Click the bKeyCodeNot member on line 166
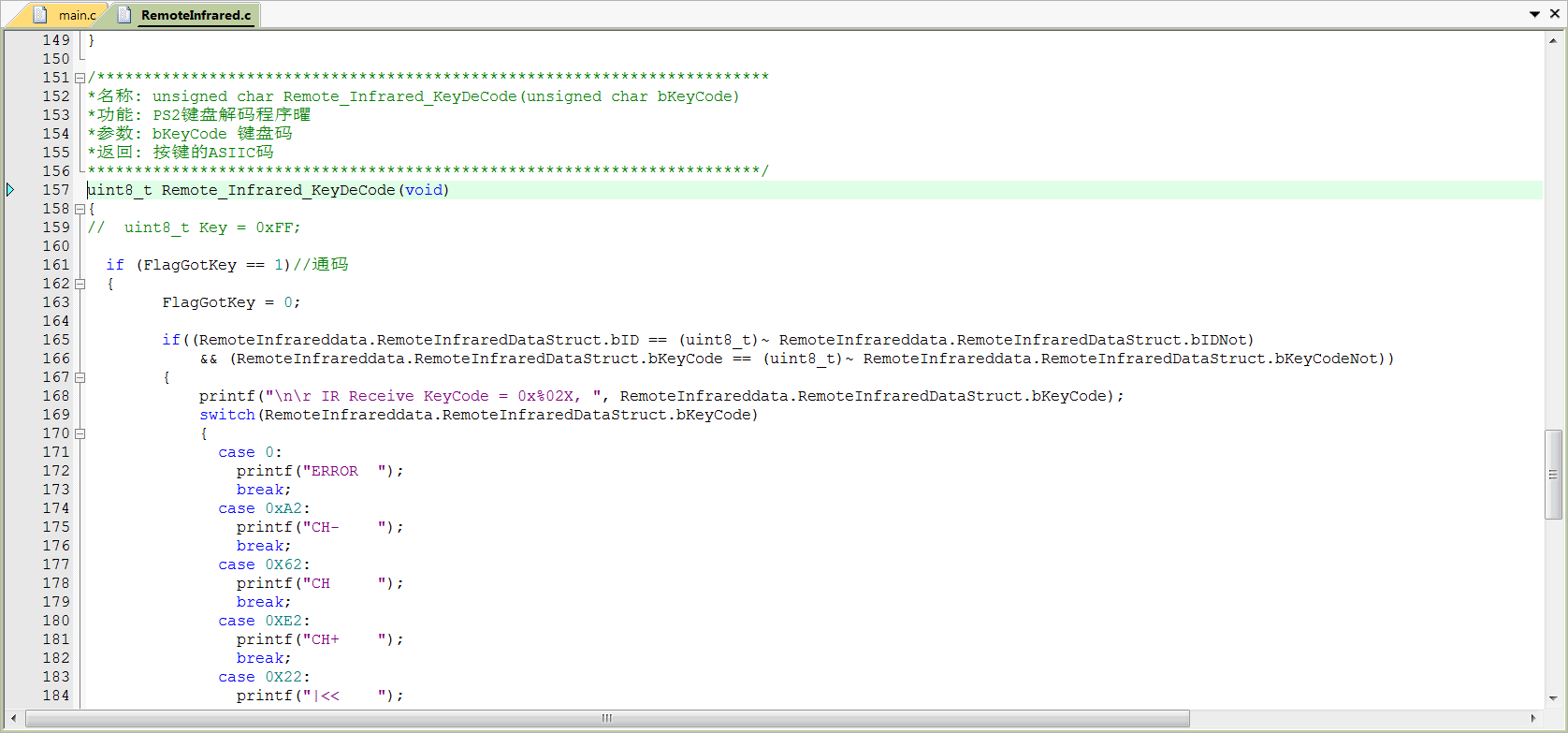 1326,359
